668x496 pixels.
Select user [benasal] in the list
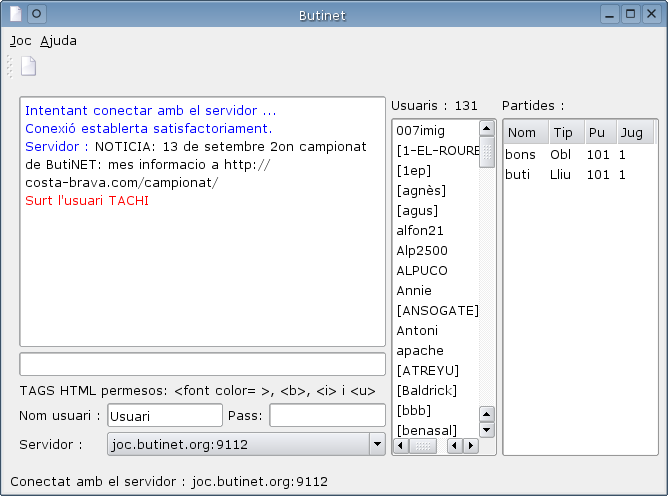(437, 430)
